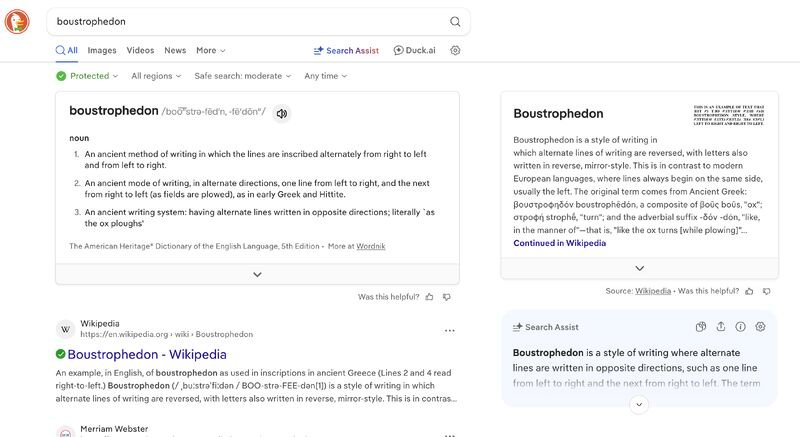Share the Search Assist answer
This screenshot has width=800, height=437.
coord(720,327)
